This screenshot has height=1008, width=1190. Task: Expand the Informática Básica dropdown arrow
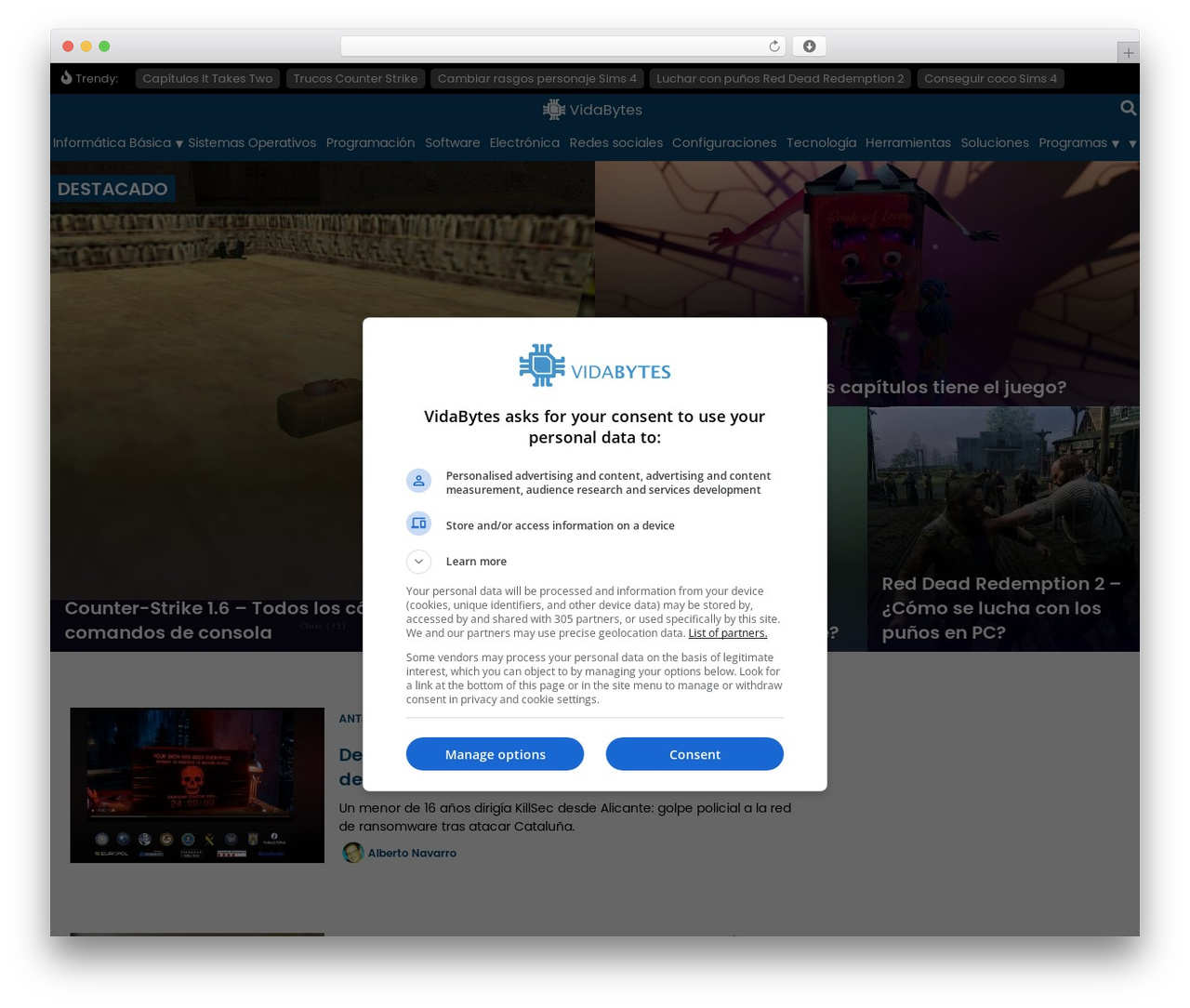(179, 144)
